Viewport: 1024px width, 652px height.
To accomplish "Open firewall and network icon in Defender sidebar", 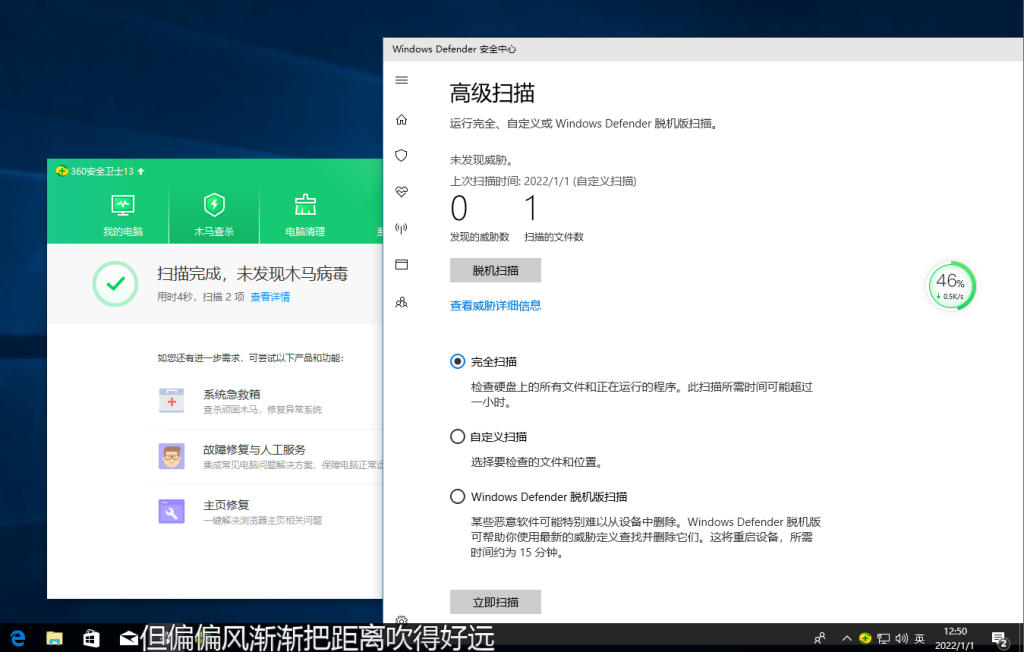I will 402,228.
